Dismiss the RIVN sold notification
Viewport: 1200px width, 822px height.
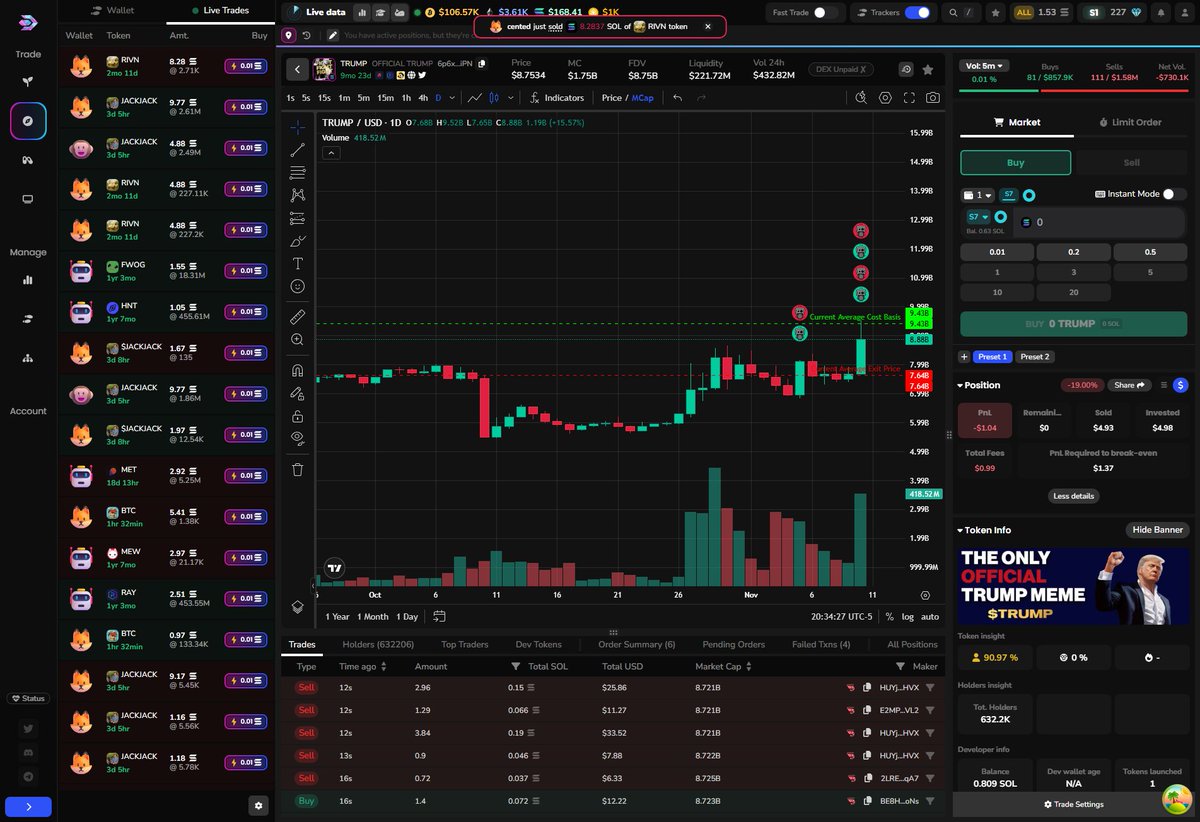click(708, 27)
